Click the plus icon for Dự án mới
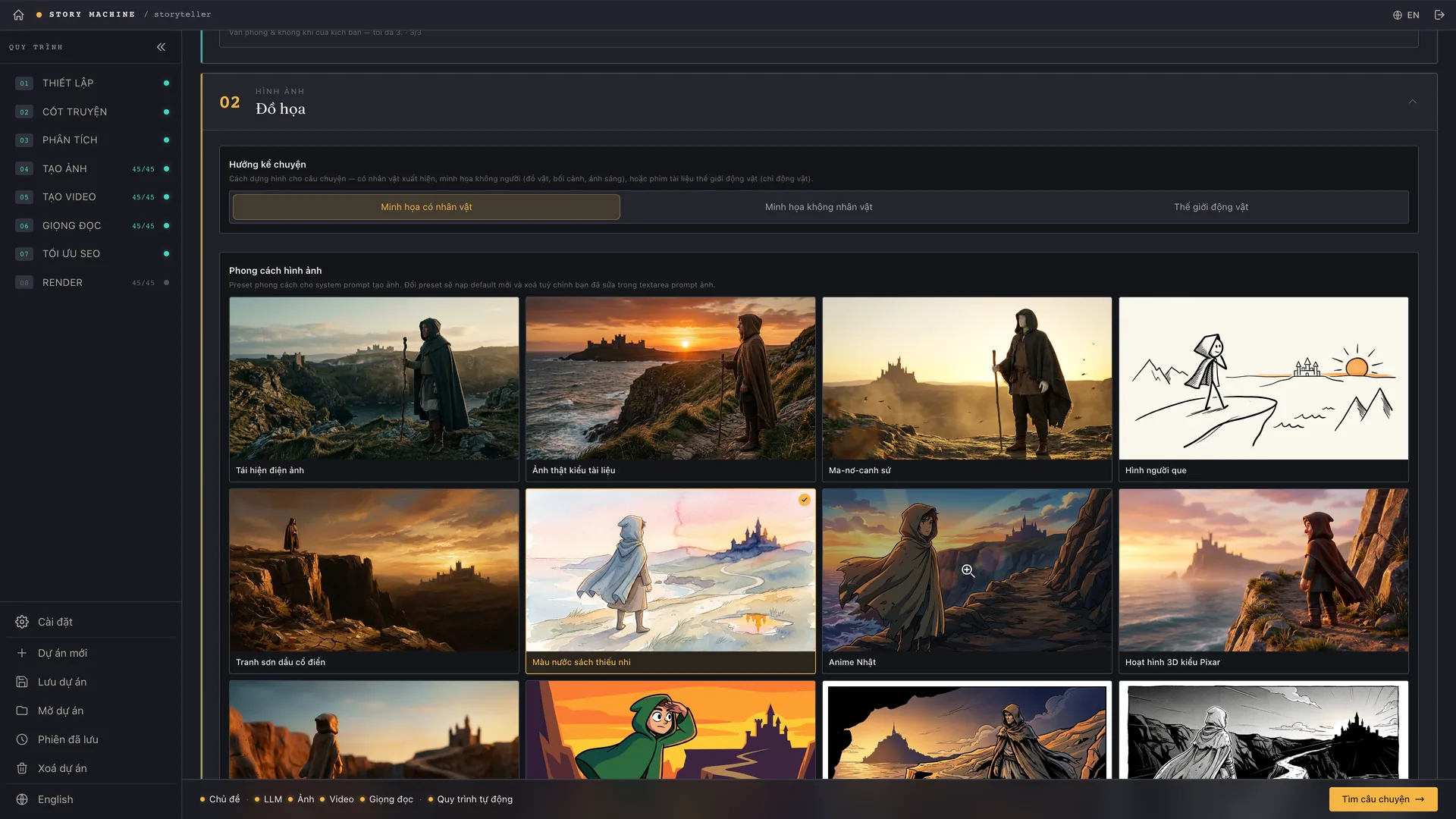Image resolution: width=1456 pixels, height=819 pixels. 22,653
